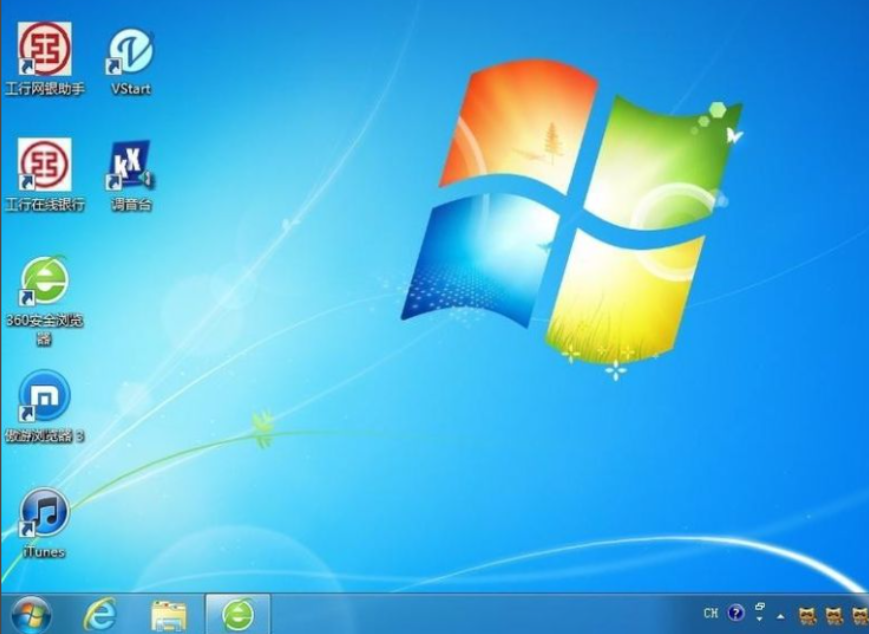Open Windows Explorer folder in the taskbar
869x634 pixels.
(169, 615)
